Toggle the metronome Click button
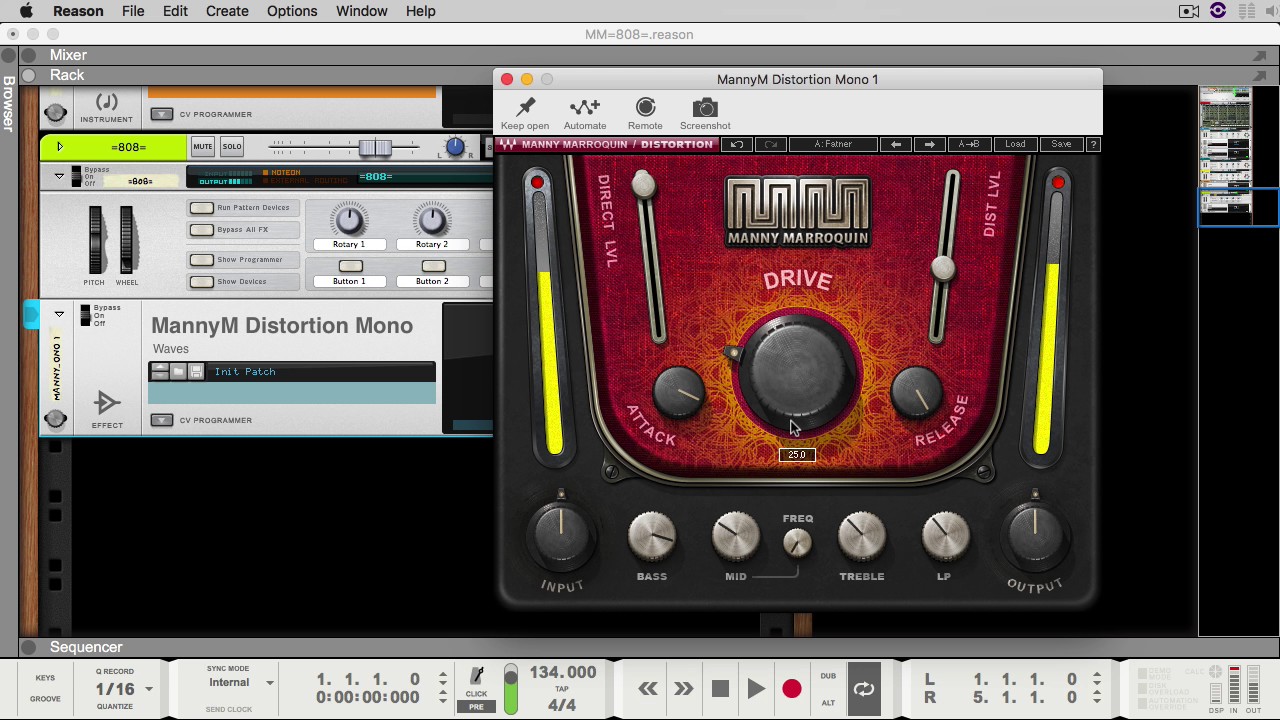The width and height of the screenshot is (1280, 720). tap(476, 681)
